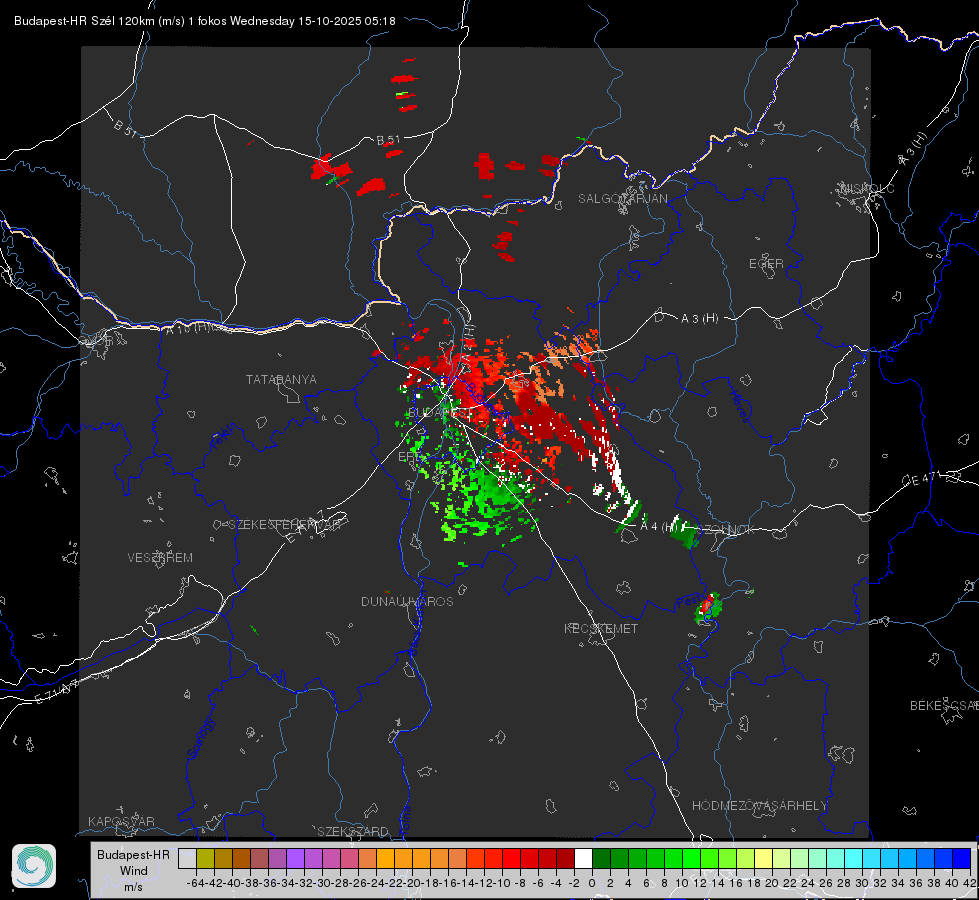
Task: Click the '42' value at legend end
Action: pyautogui.click(x=970, y=883)
